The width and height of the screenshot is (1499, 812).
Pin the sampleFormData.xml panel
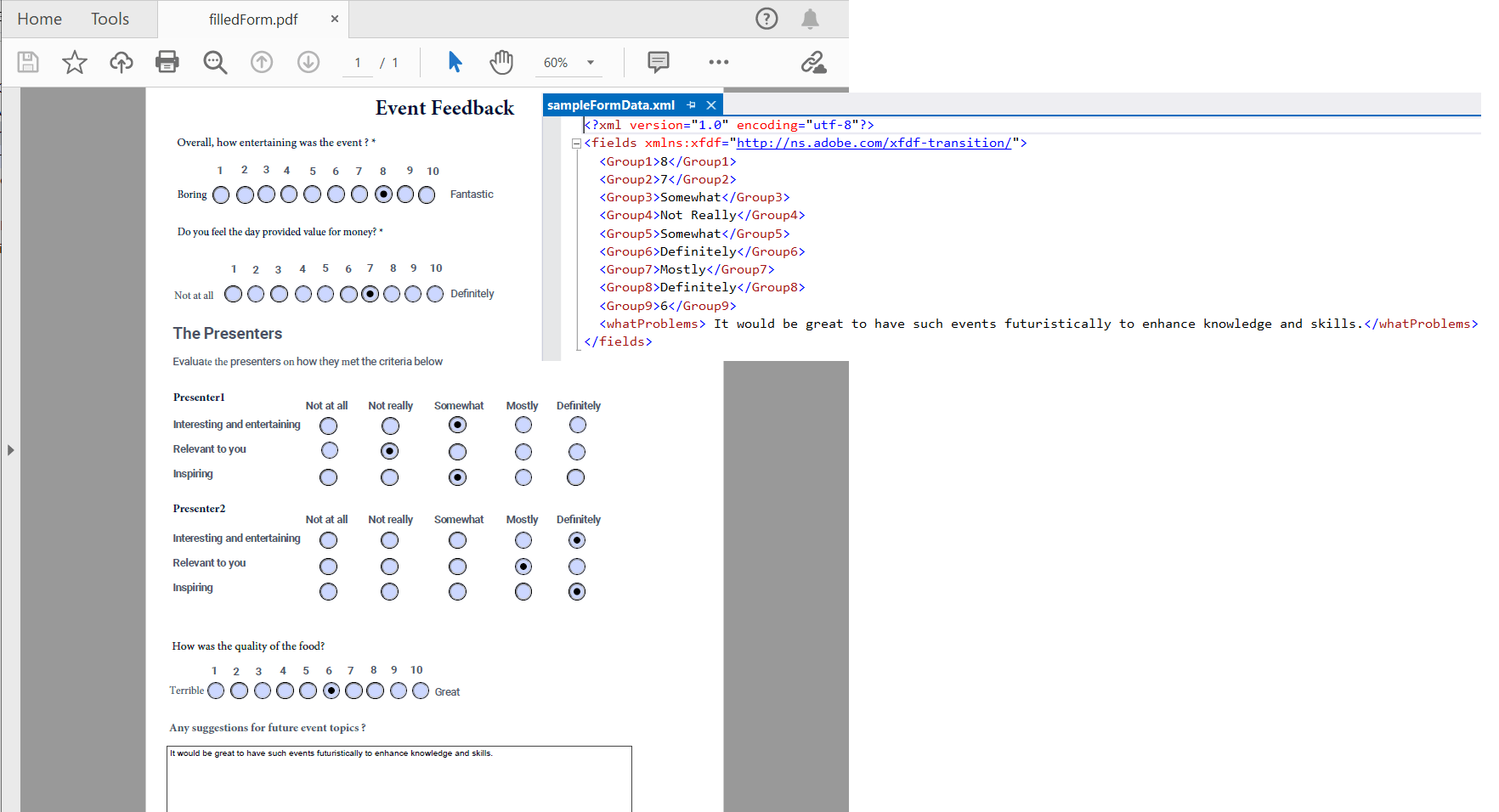[x=691, y=104]
